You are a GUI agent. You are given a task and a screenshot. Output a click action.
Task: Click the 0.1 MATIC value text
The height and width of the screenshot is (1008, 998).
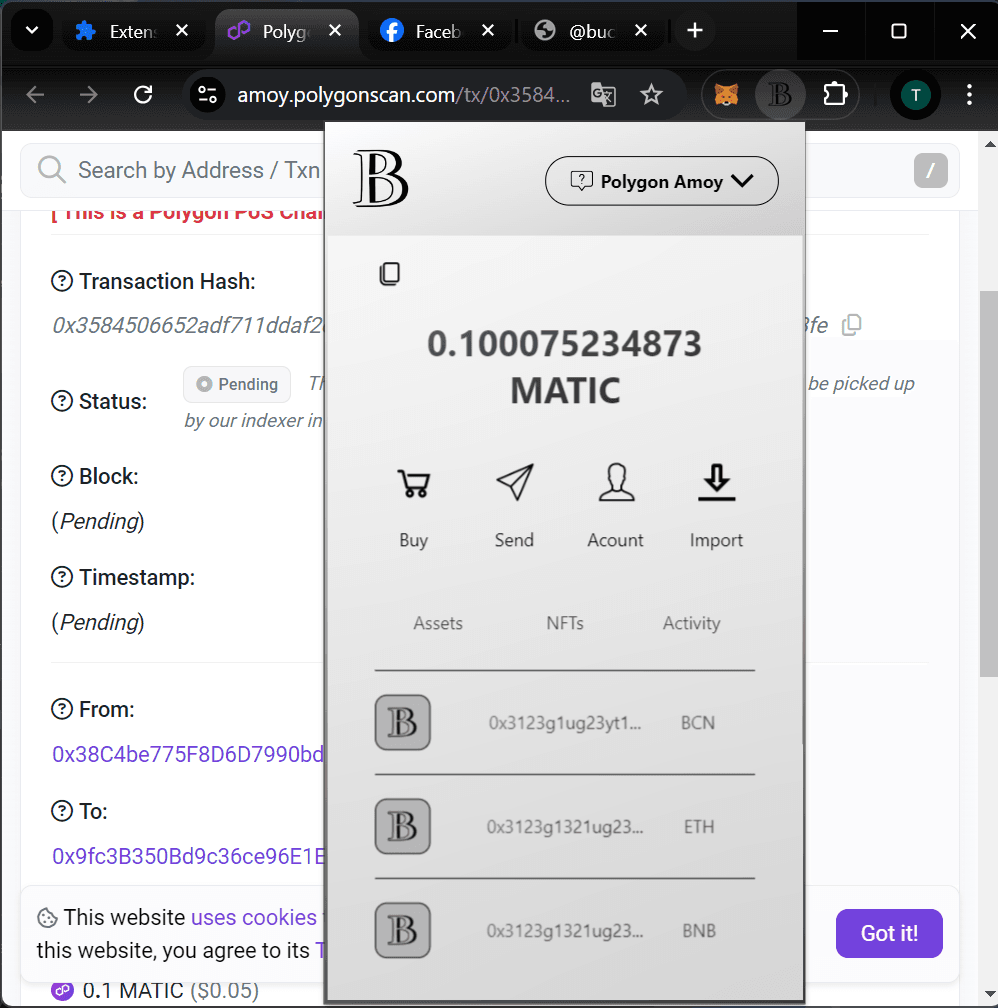(x=133, y=991)
